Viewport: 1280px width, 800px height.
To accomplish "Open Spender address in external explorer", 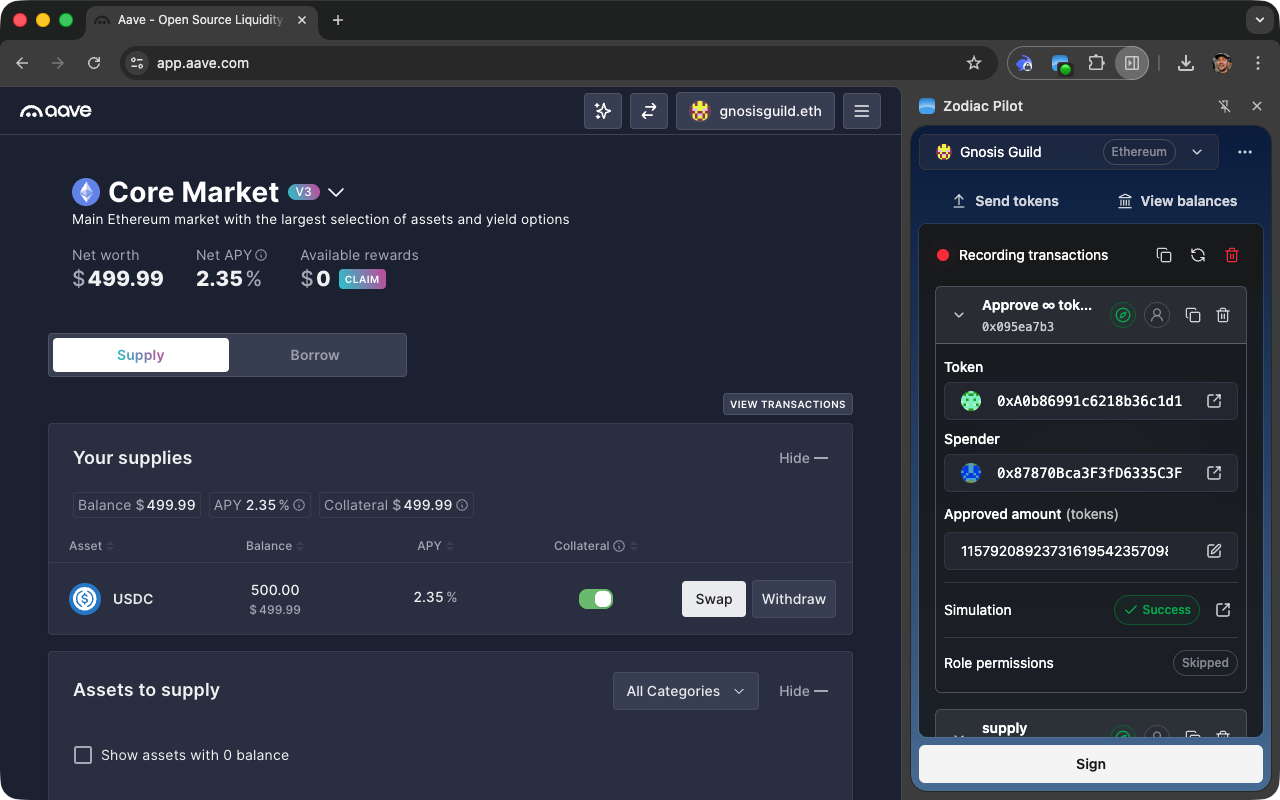I will (1214, 473).
